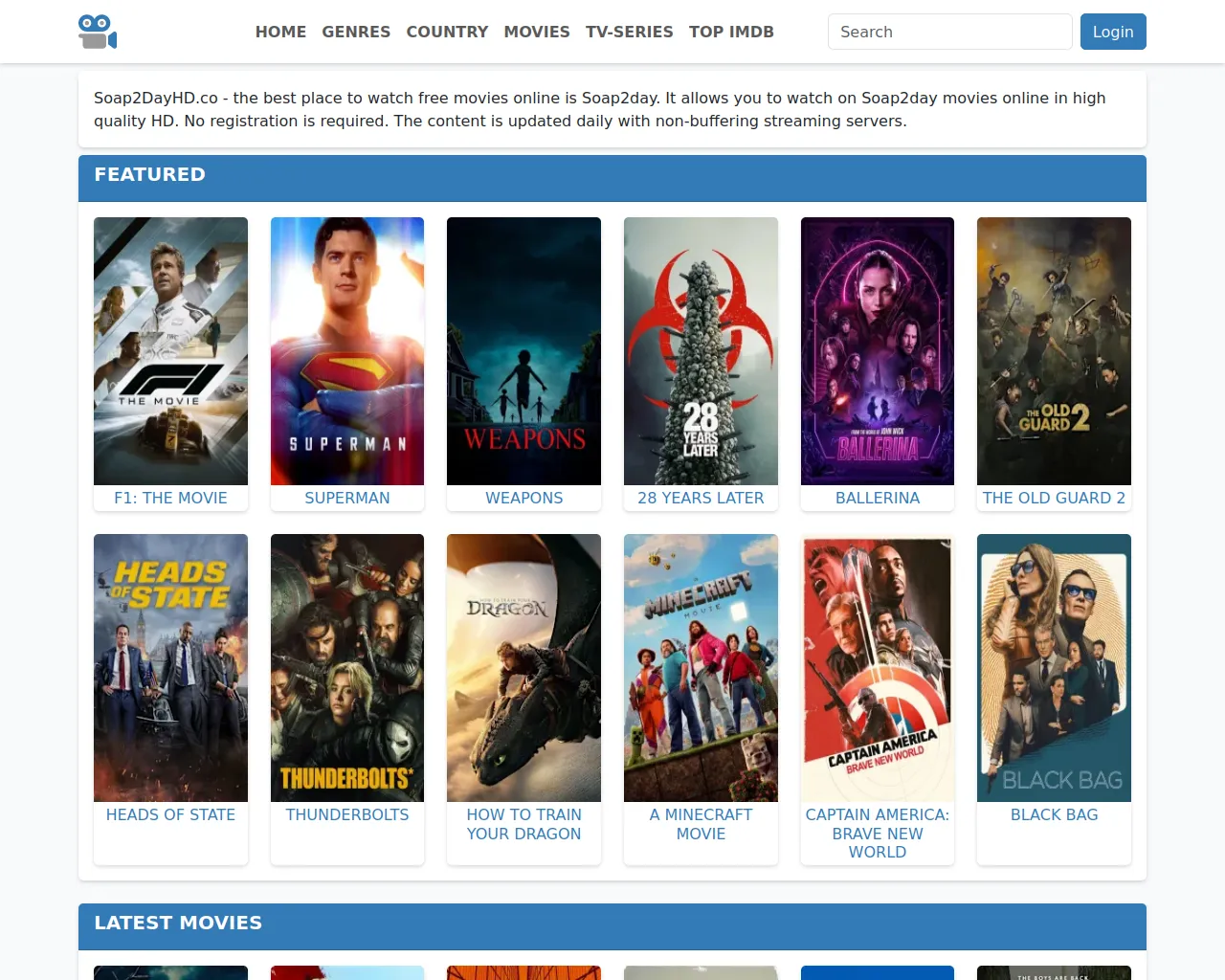Open the GENRES menu
This screenshot has height=980, width=1225.
pos(356,32)
